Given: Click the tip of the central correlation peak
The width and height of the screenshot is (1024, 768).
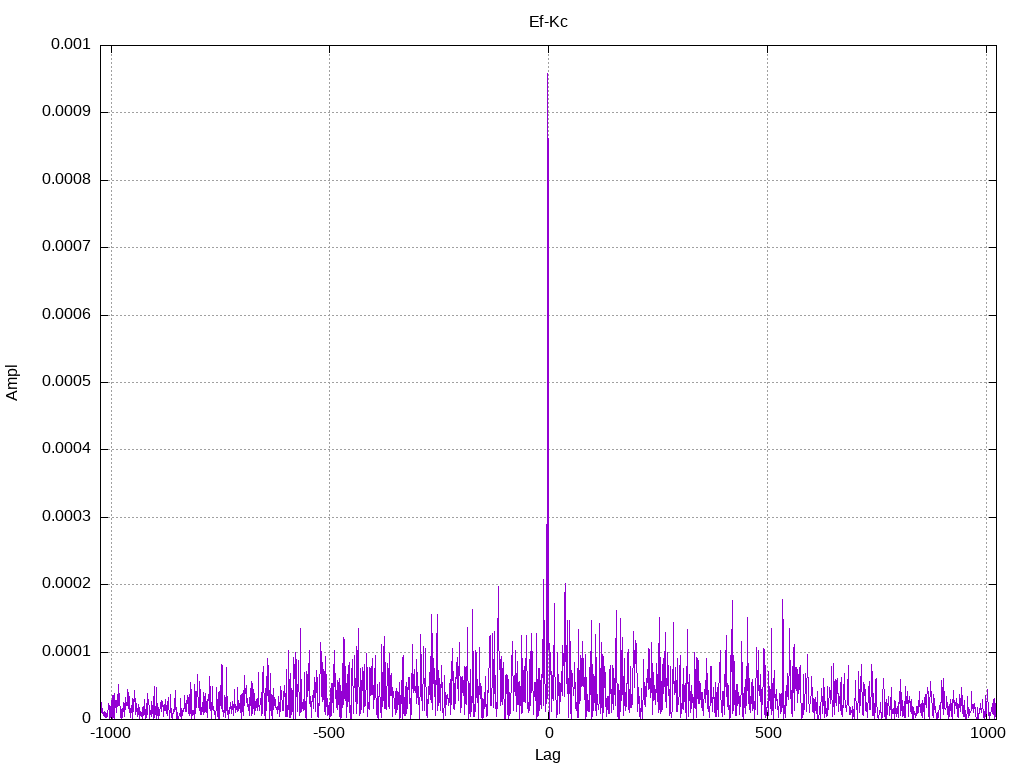Looking at the screenshot, I should pyautogui.click(x=547, y=74).
